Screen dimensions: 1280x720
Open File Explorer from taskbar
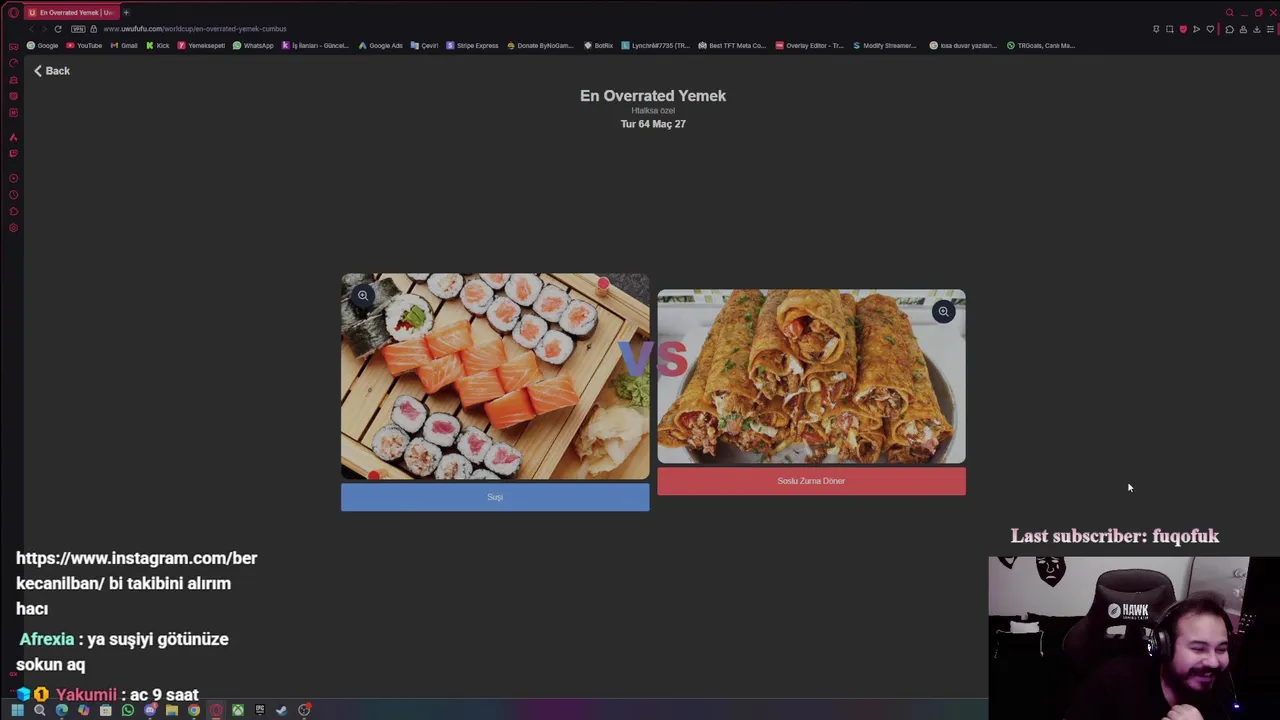(x=172, y=710)
